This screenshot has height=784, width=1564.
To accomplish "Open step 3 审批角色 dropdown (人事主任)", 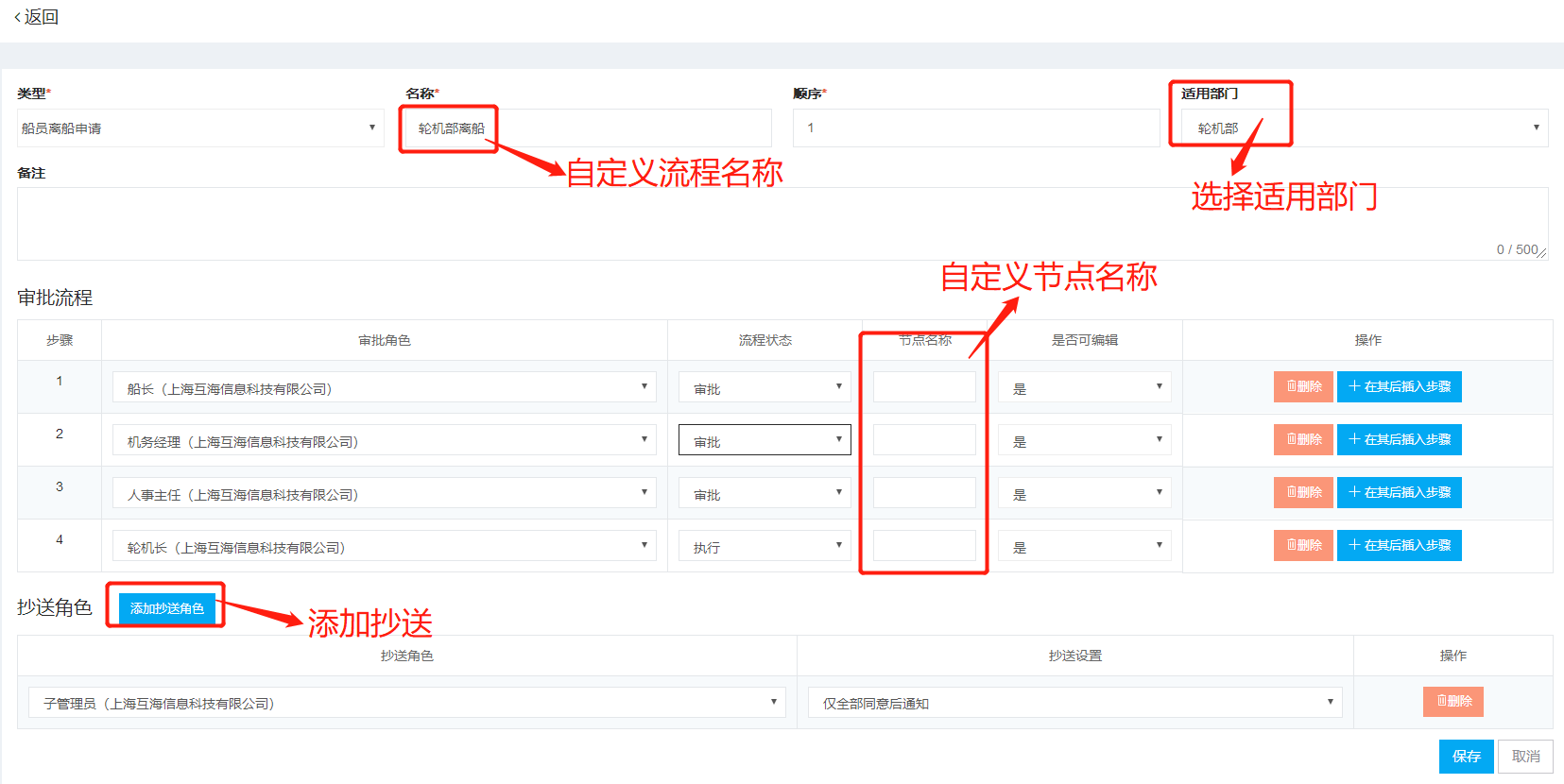I will (x=385, y=493).
